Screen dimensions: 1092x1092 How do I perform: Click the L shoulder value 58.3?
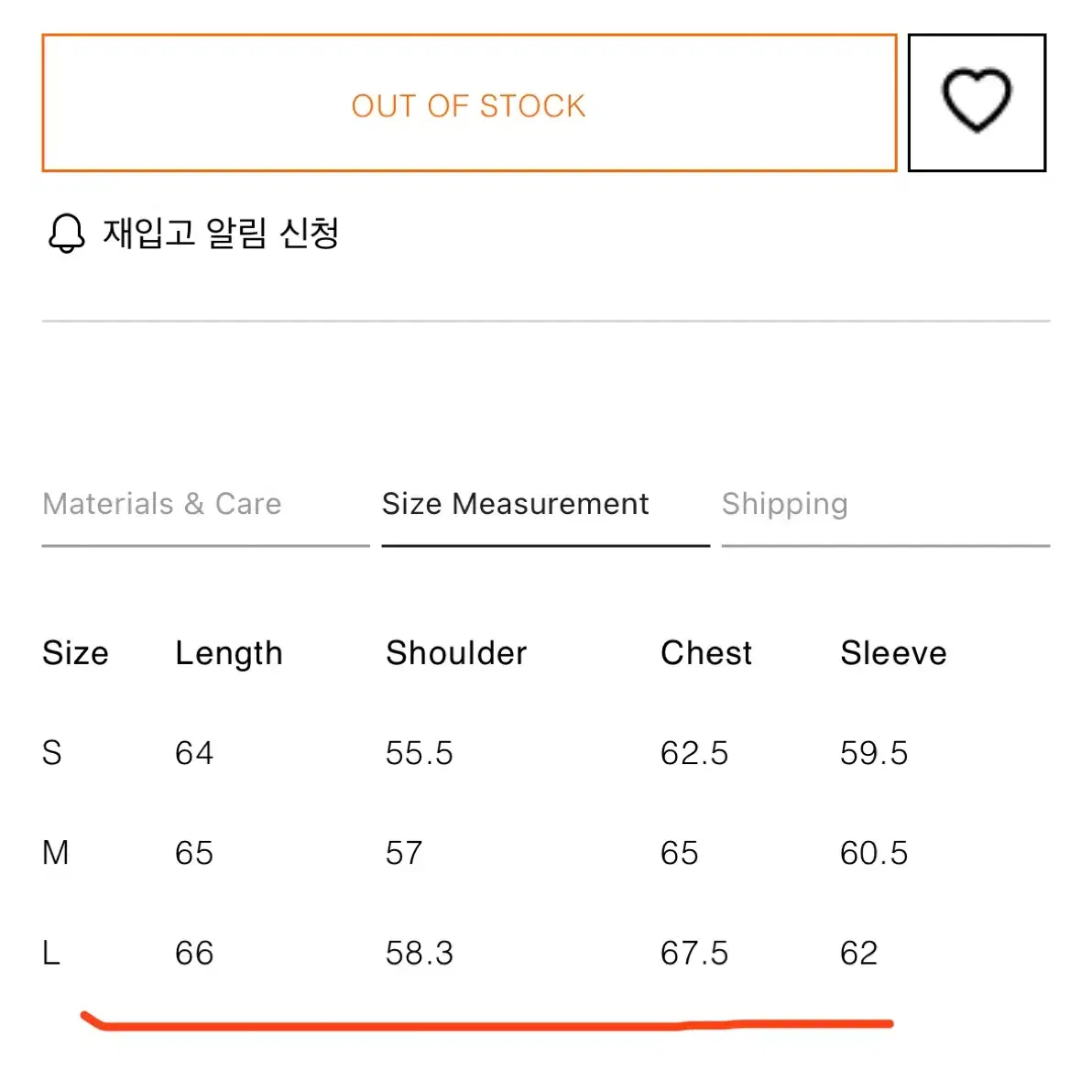(x=420, y=953)
